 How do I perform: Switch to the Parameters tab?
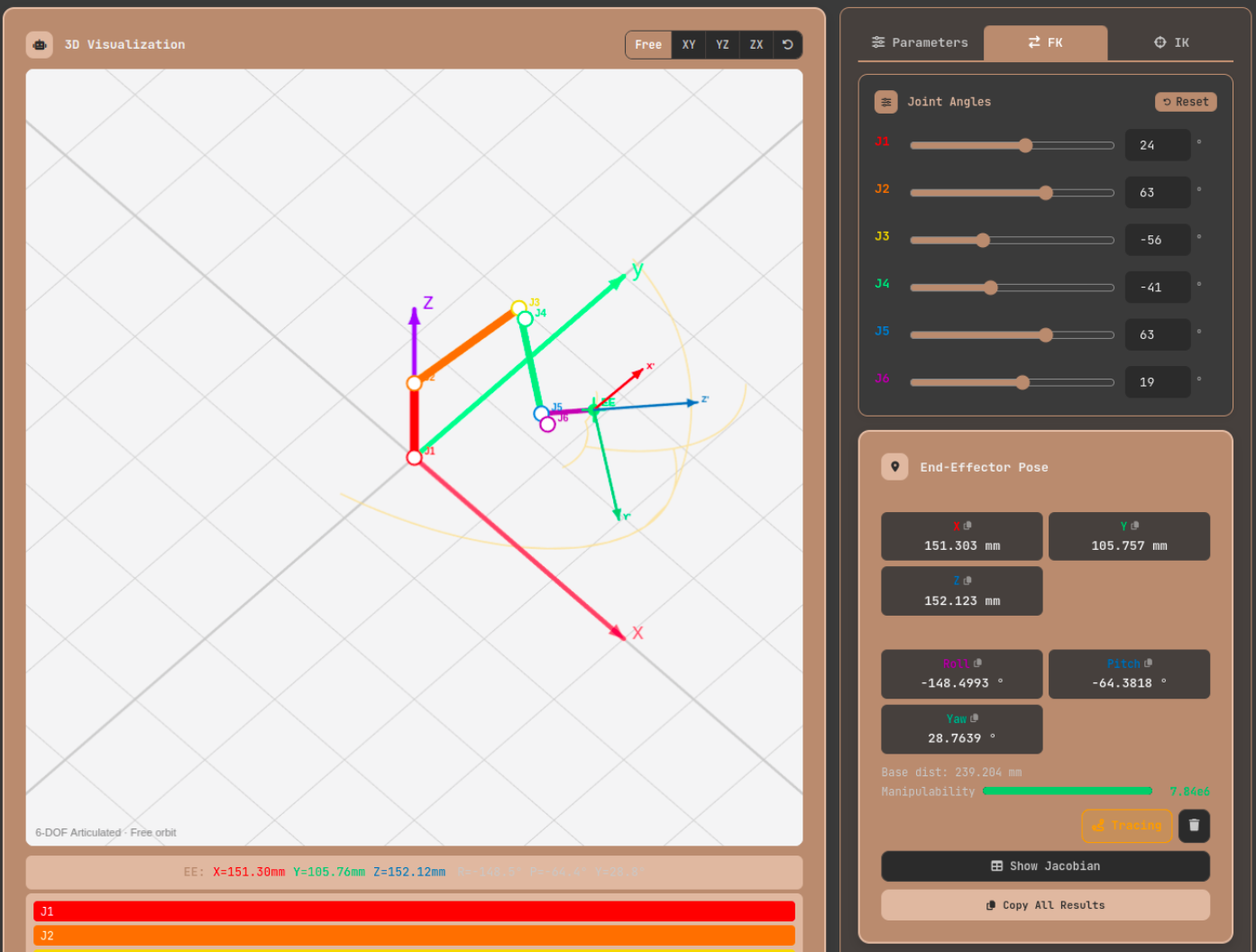coord(920,42)
